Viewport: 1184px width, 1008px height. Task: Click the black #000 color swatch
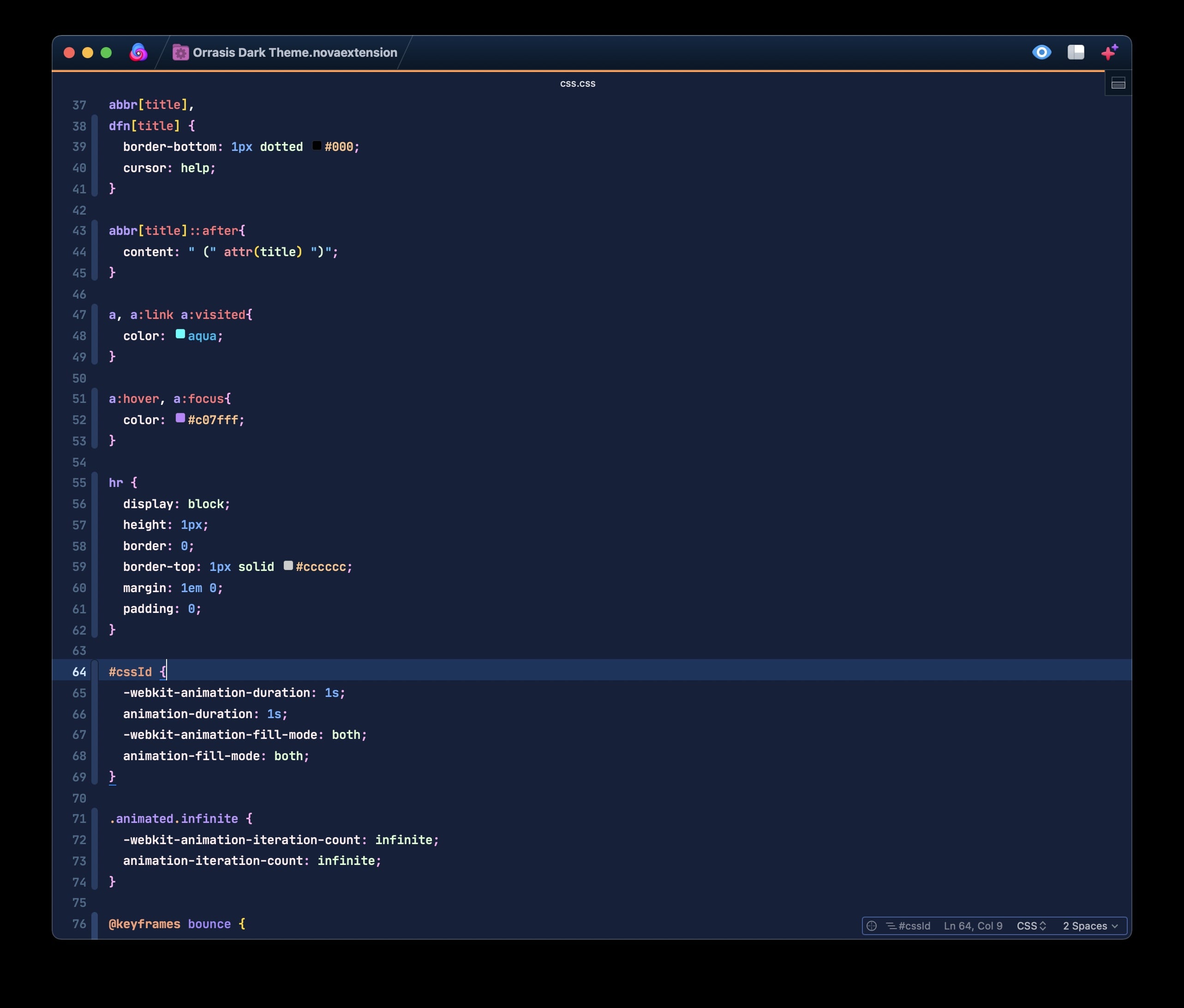[x=317, y=145]
